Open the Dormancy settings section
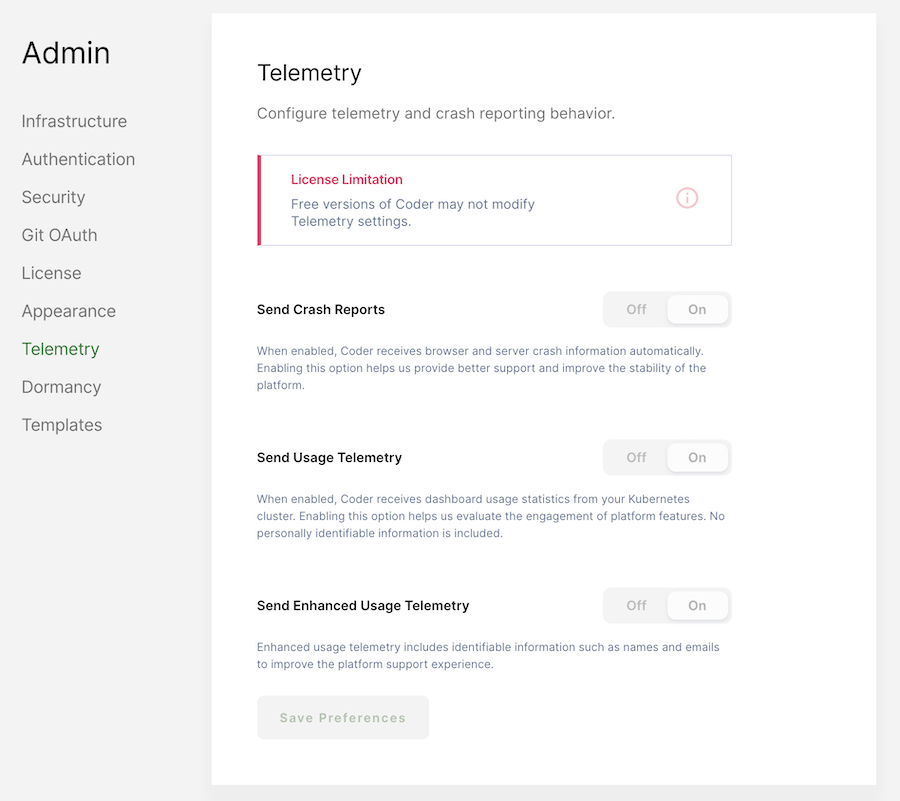This screenshot has height=801, width=900. [x=61, y=387]
